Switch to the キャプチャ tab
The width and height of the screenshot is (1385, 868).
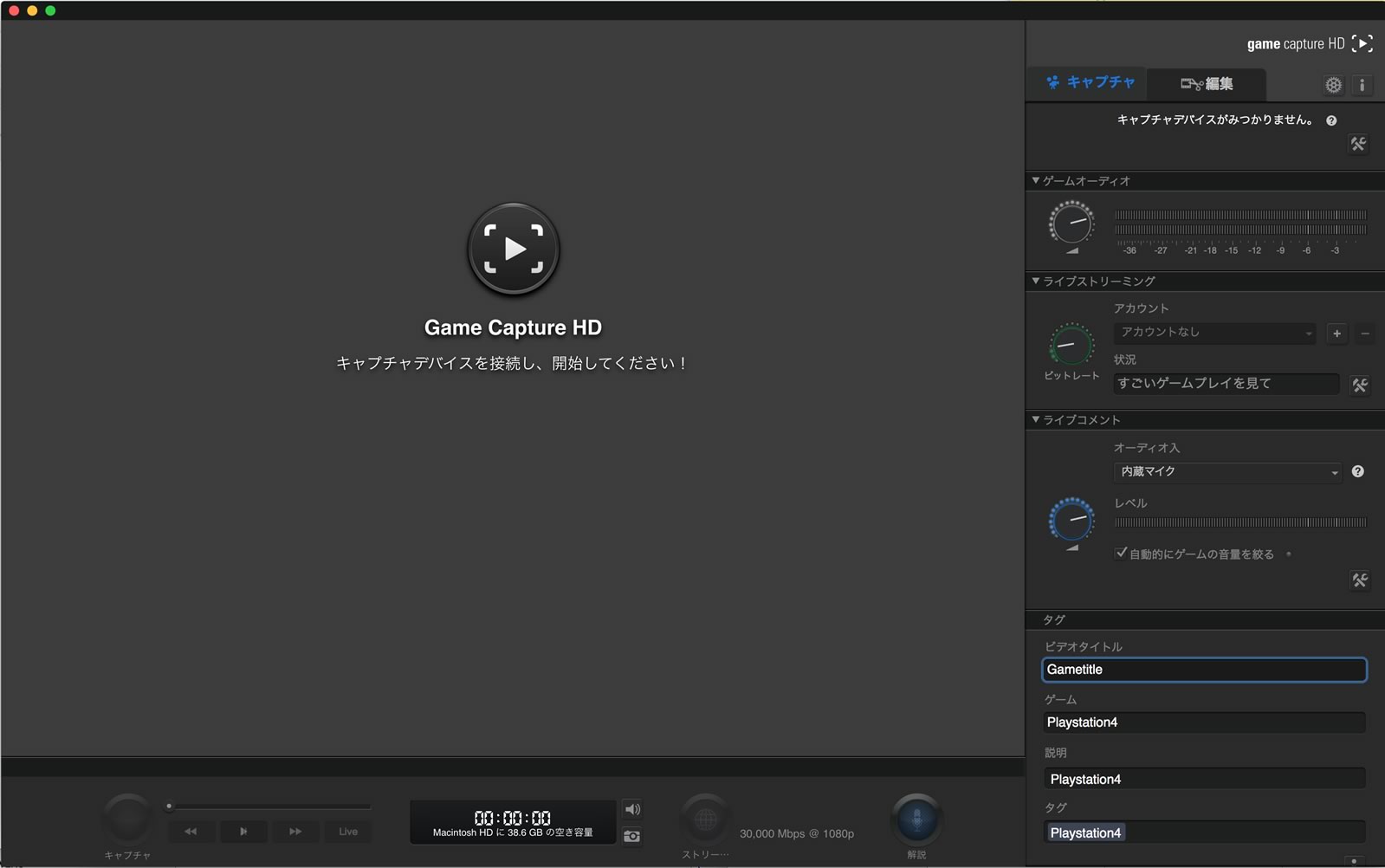(x=1088, y=83)
